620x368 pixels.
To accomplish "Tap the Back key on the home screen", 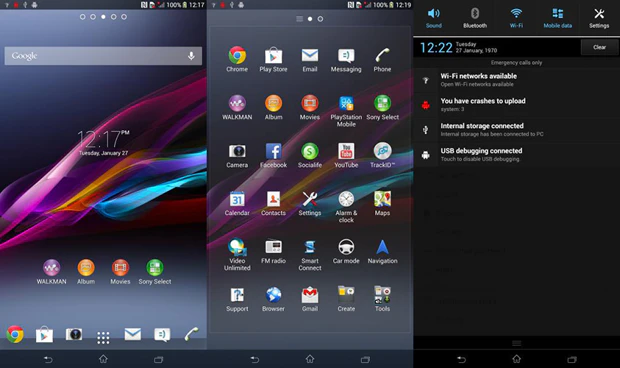I will (48, 359).
